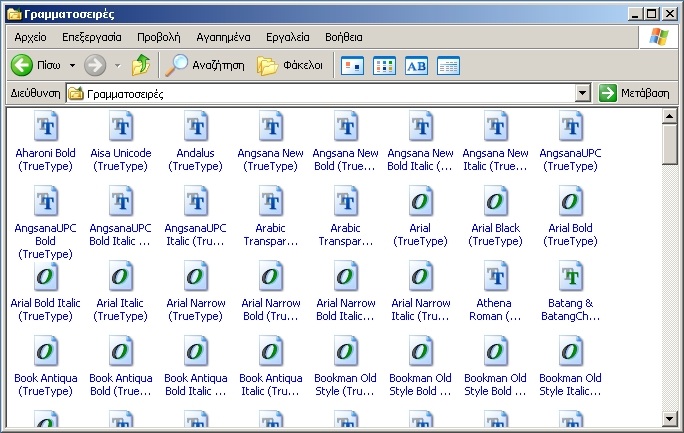Click the AB similarity view button
The height and width of the screenshot is (433, 684).
click(416, 66)
